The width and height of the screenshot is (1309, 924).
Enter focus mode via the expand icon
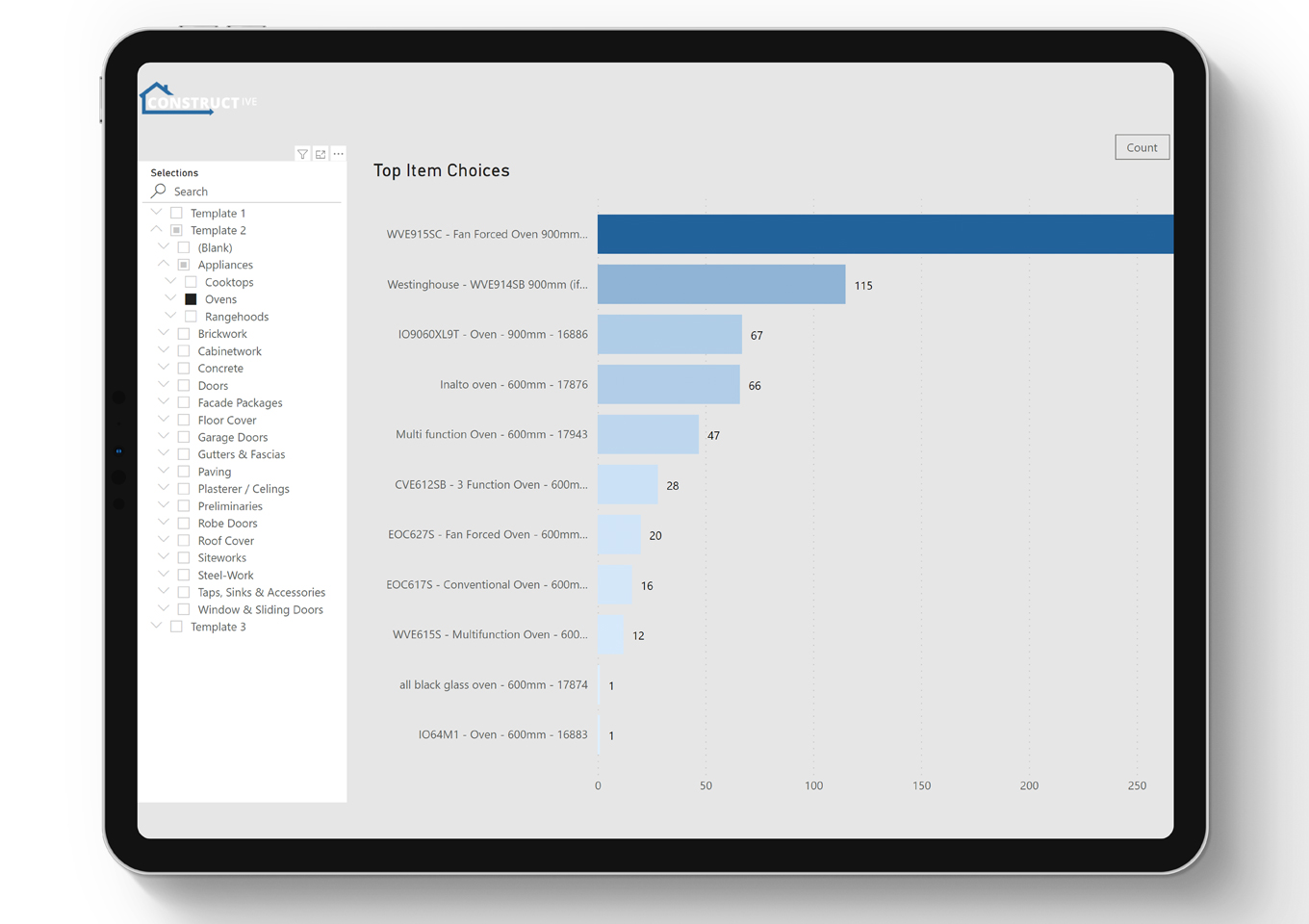(321, 154)
